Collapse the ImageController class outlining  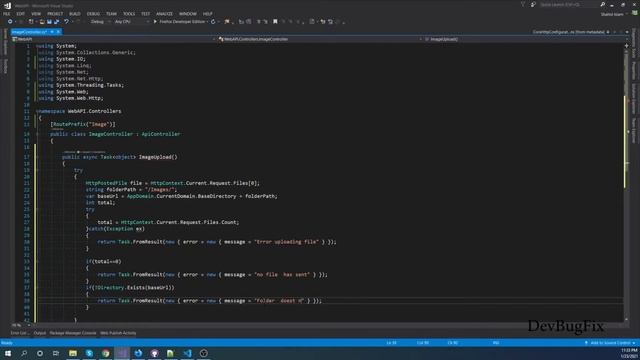click(x=37, y=134)
